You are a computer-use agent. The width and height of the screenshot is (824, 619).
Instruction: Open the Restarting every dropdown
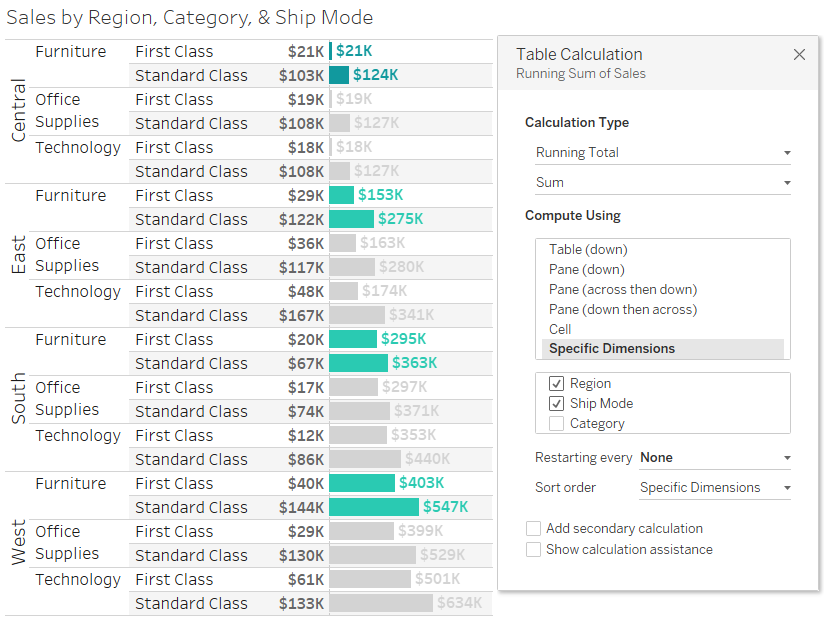point(714,457)
